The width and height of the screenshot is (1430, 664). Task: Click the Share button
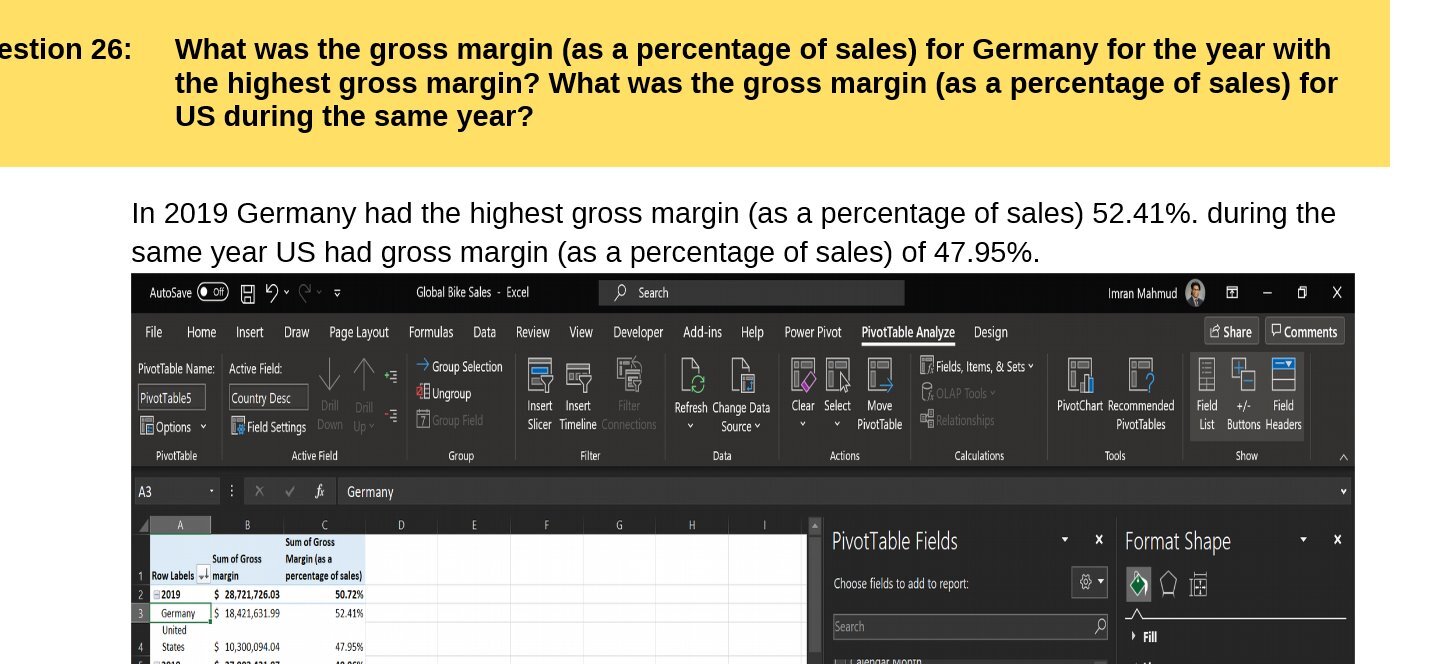tap(1230, 331)
